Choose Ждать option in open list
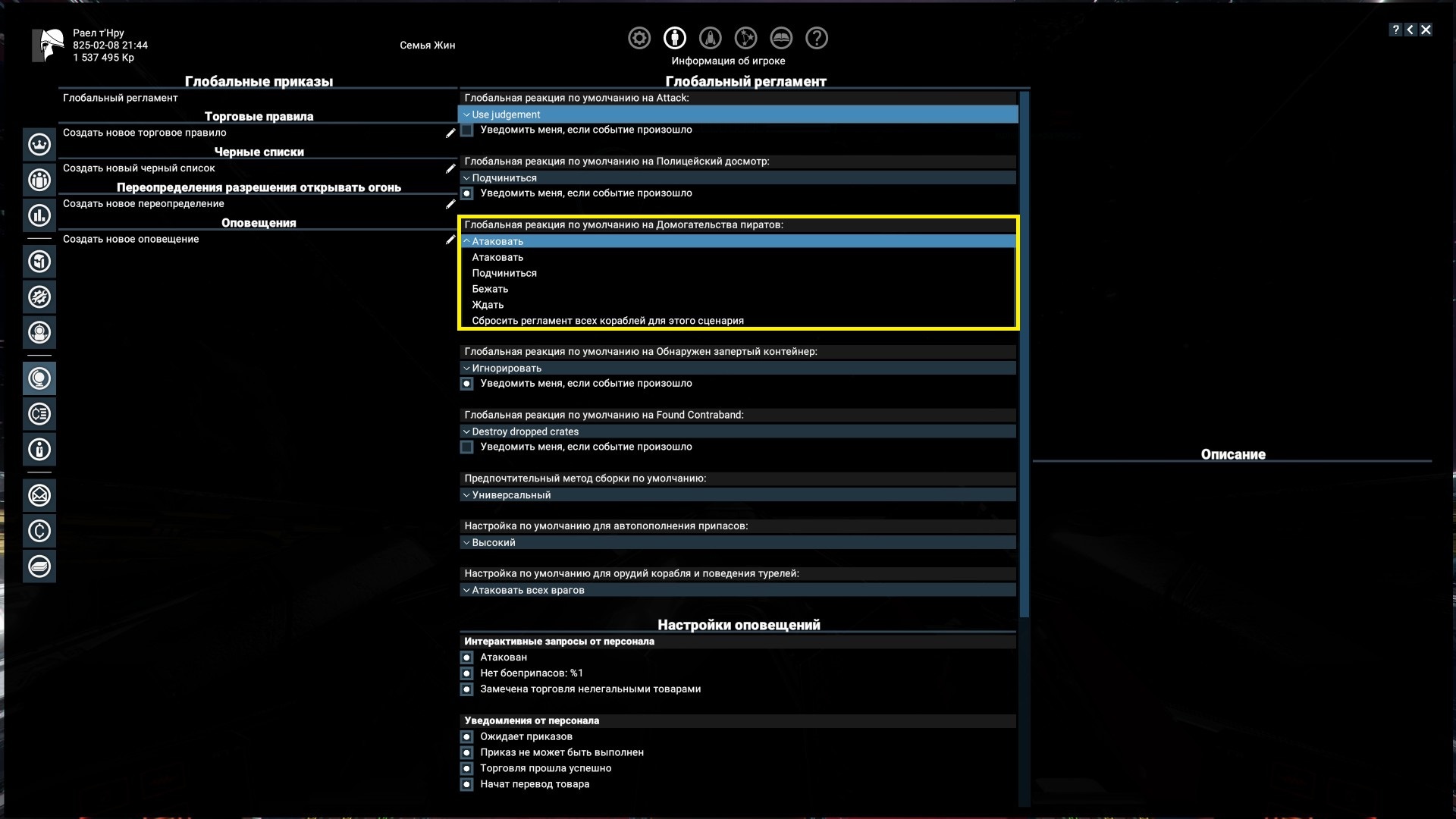This screenshot has height=819, width=1456. coord(738,305)
